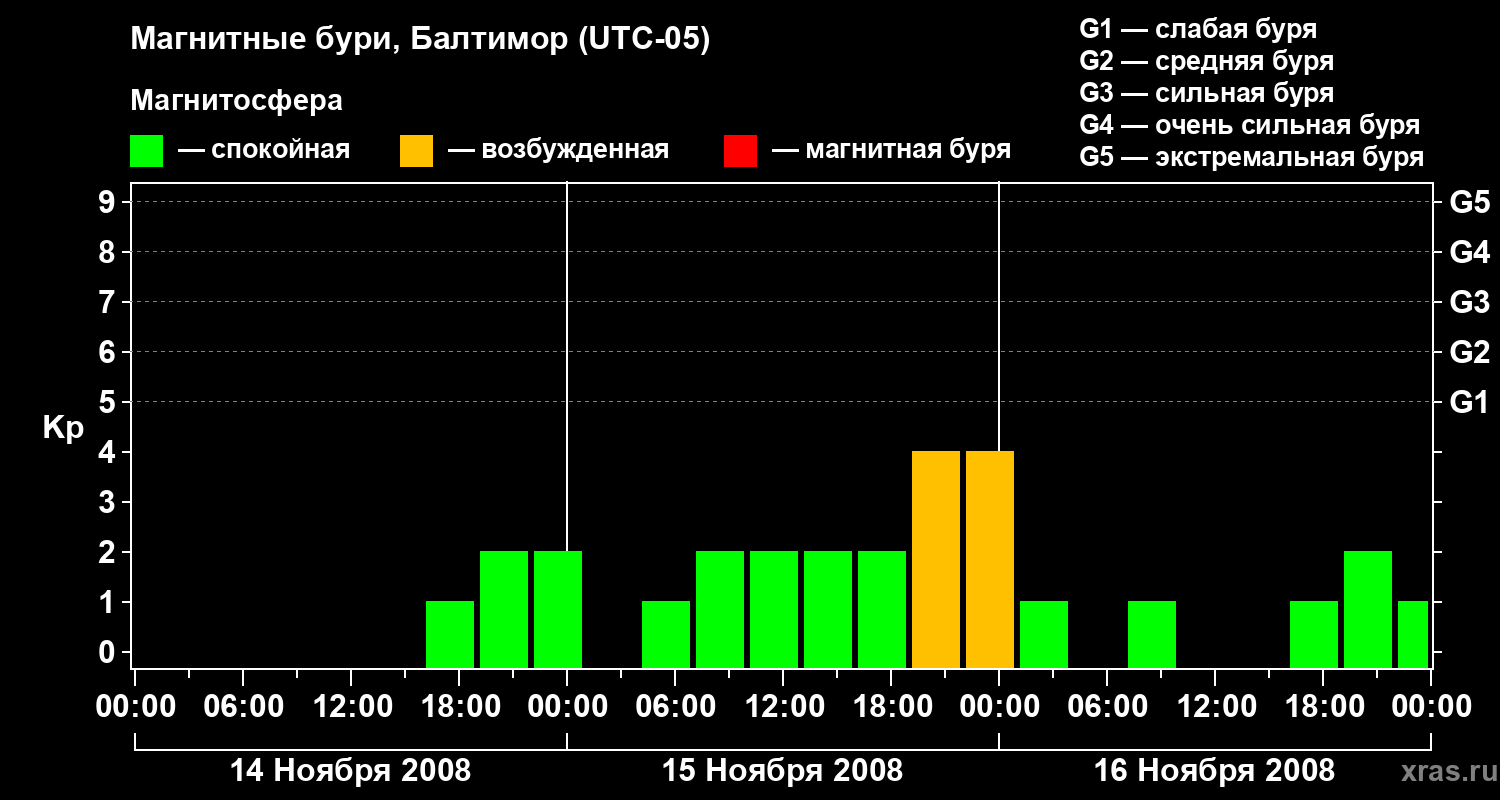Click the last narrow green bar at chart's end

click(1413, 634)
